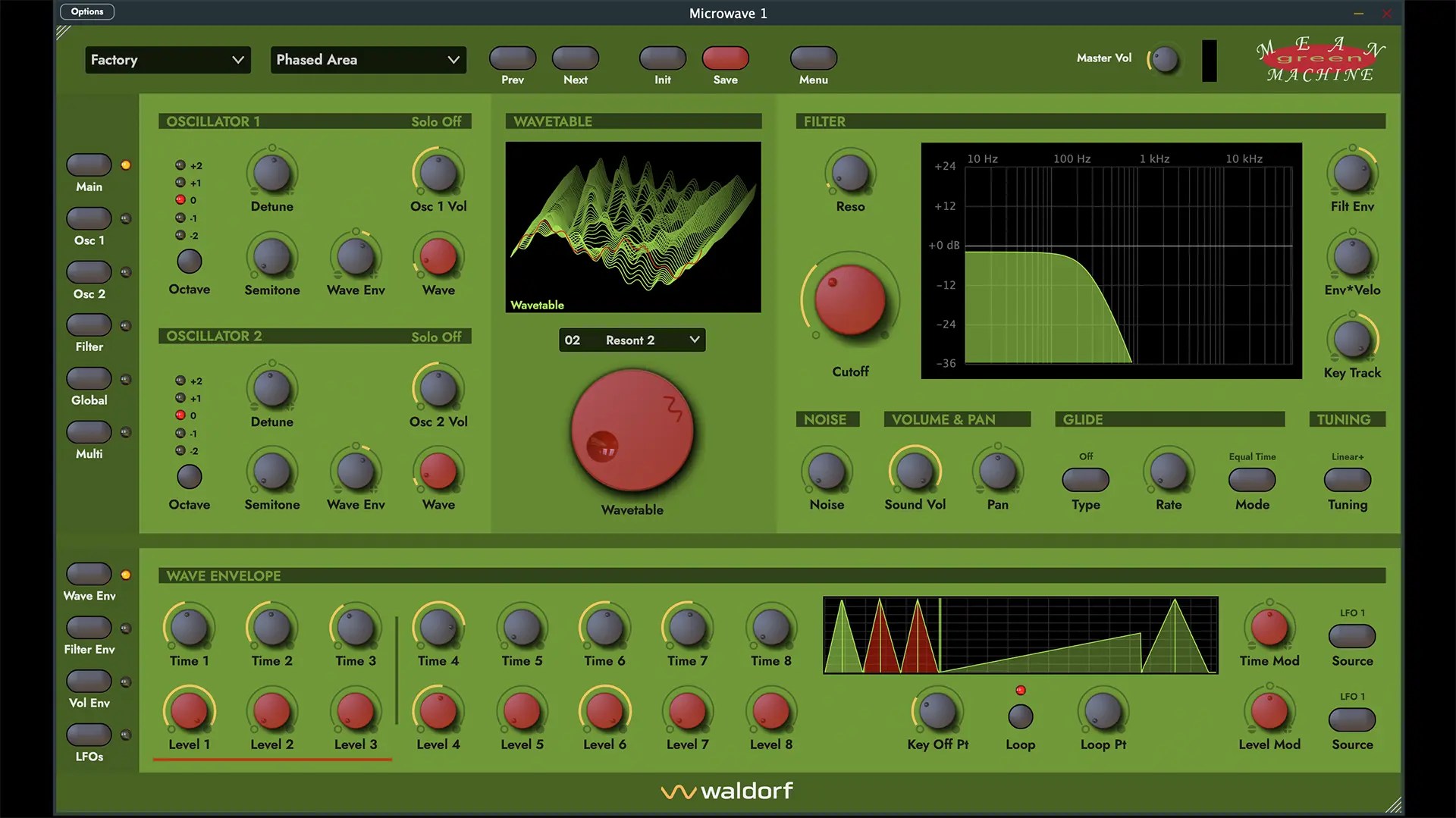This screenshot has width=1456, height=818.
Task: Switch to the Osc 2 page
Action: coord(89,271)
